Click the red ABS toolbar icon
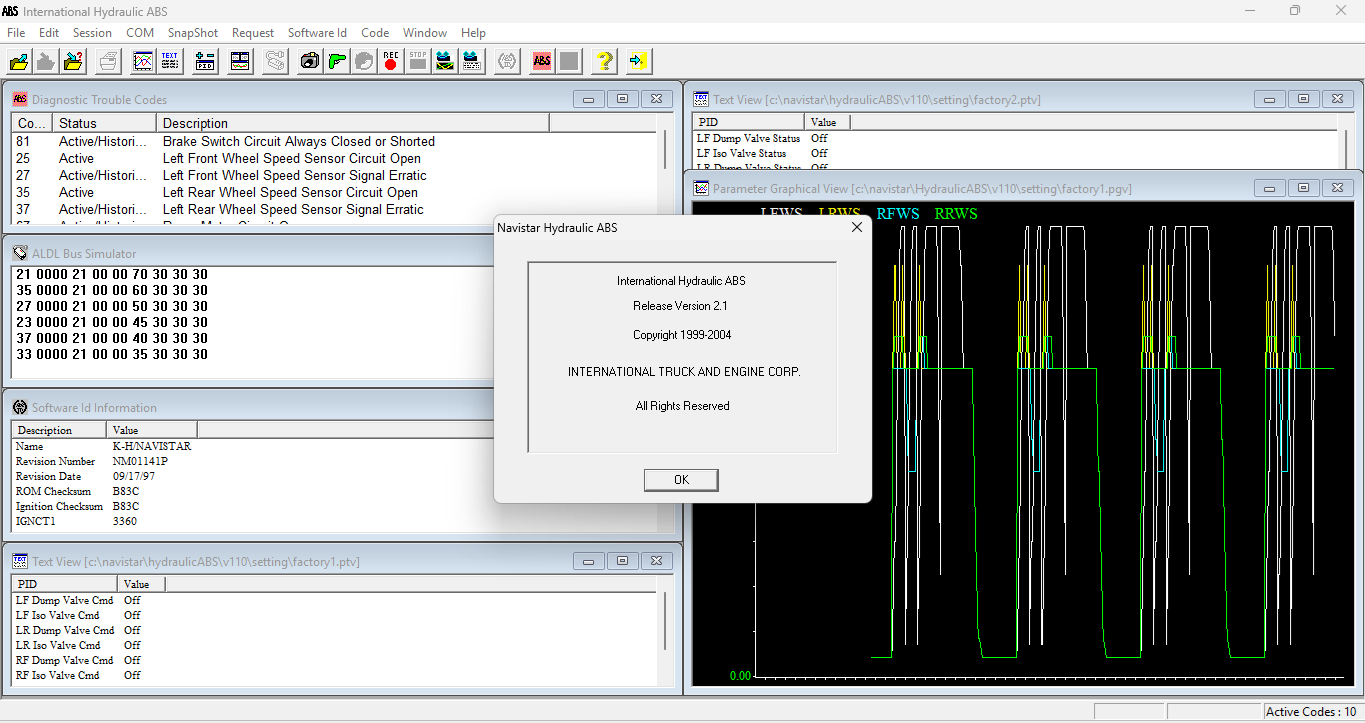Viewport: 1365px width, 723px height. point(542,61)
